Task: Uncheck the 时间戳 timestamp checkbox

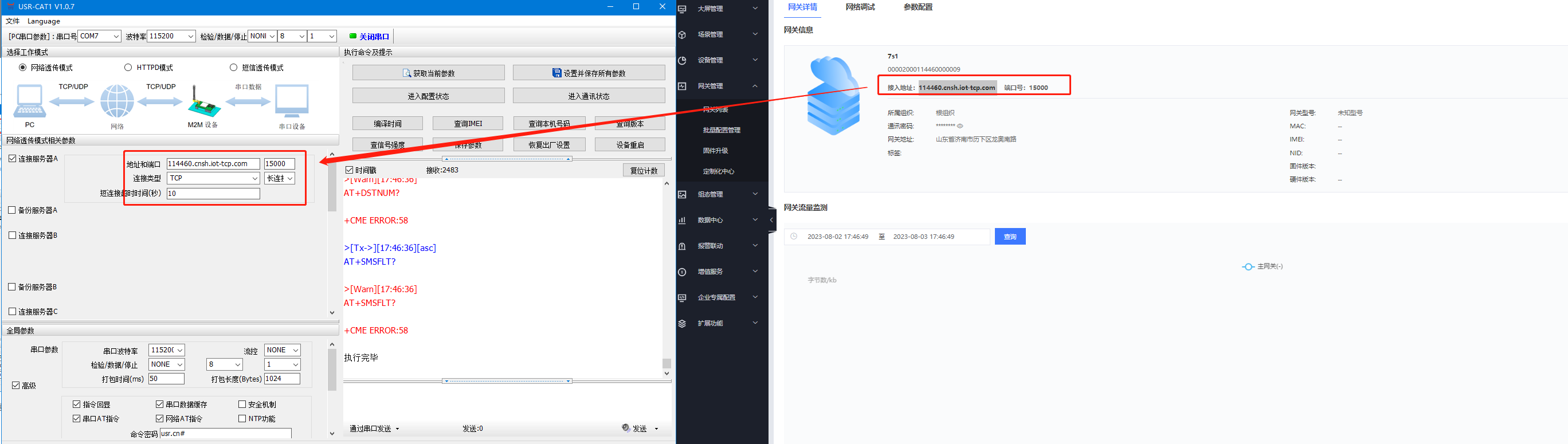Action: click(350, 170)
